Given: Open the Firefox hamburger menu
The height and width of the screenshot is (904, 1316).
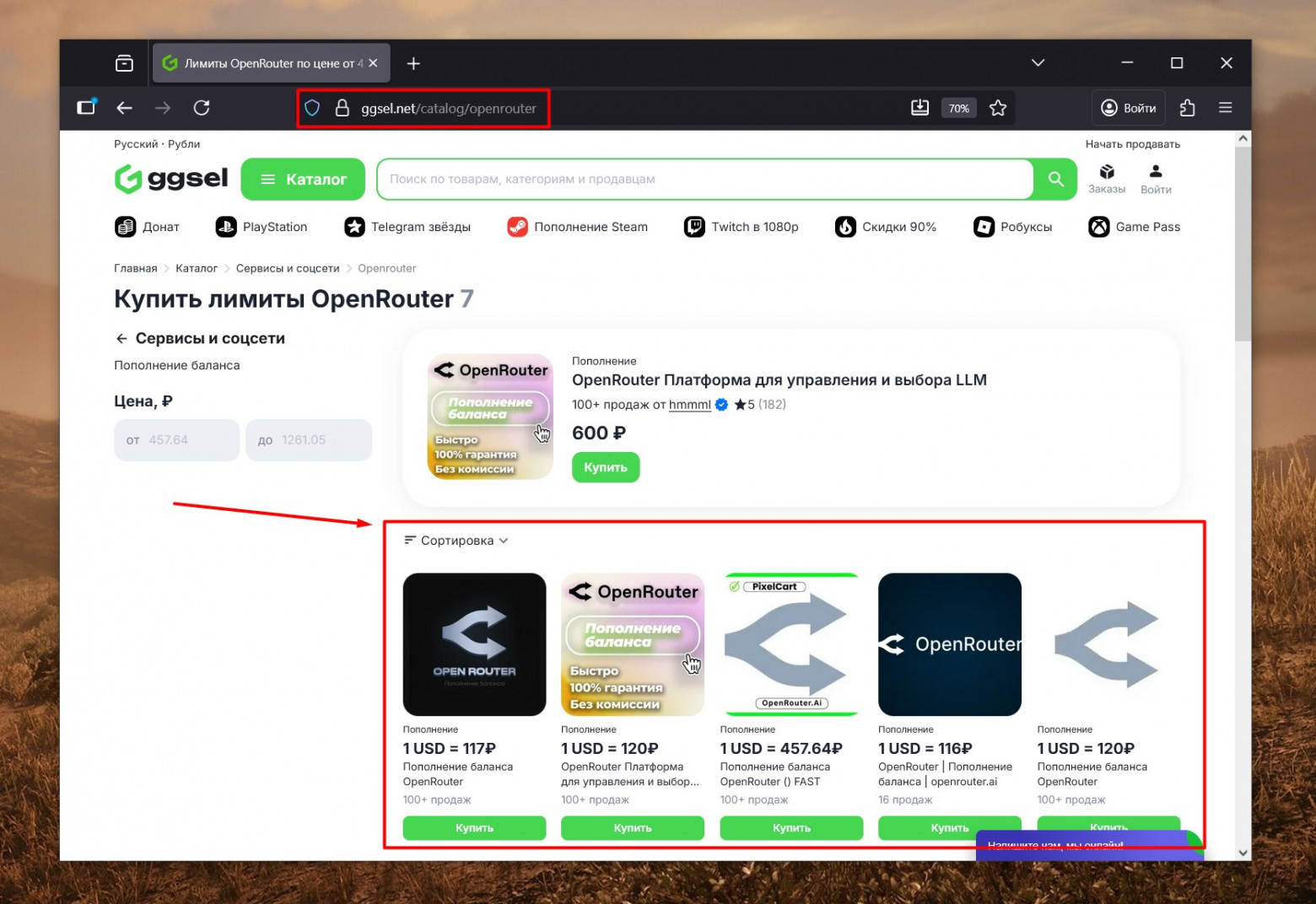Looking at the screenshot, I should click(x=1225, y=108).
